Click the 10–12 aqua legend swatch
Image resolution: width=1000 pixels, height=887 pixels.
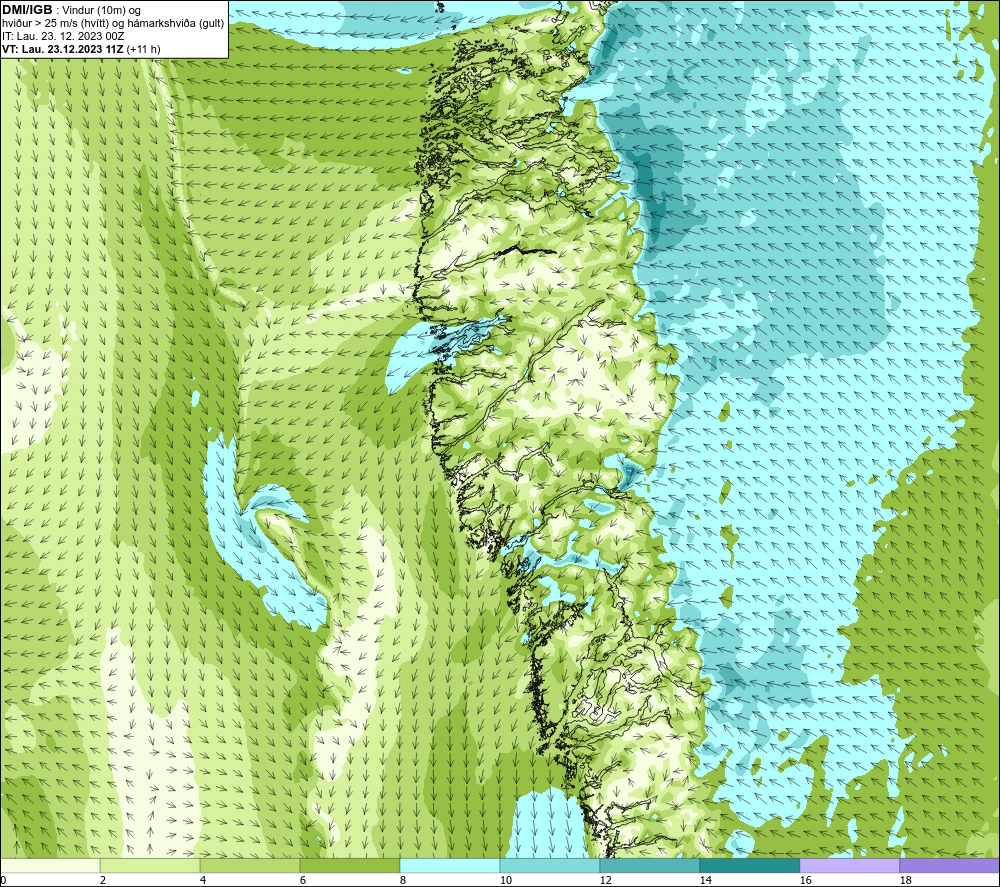coord(550,865)
